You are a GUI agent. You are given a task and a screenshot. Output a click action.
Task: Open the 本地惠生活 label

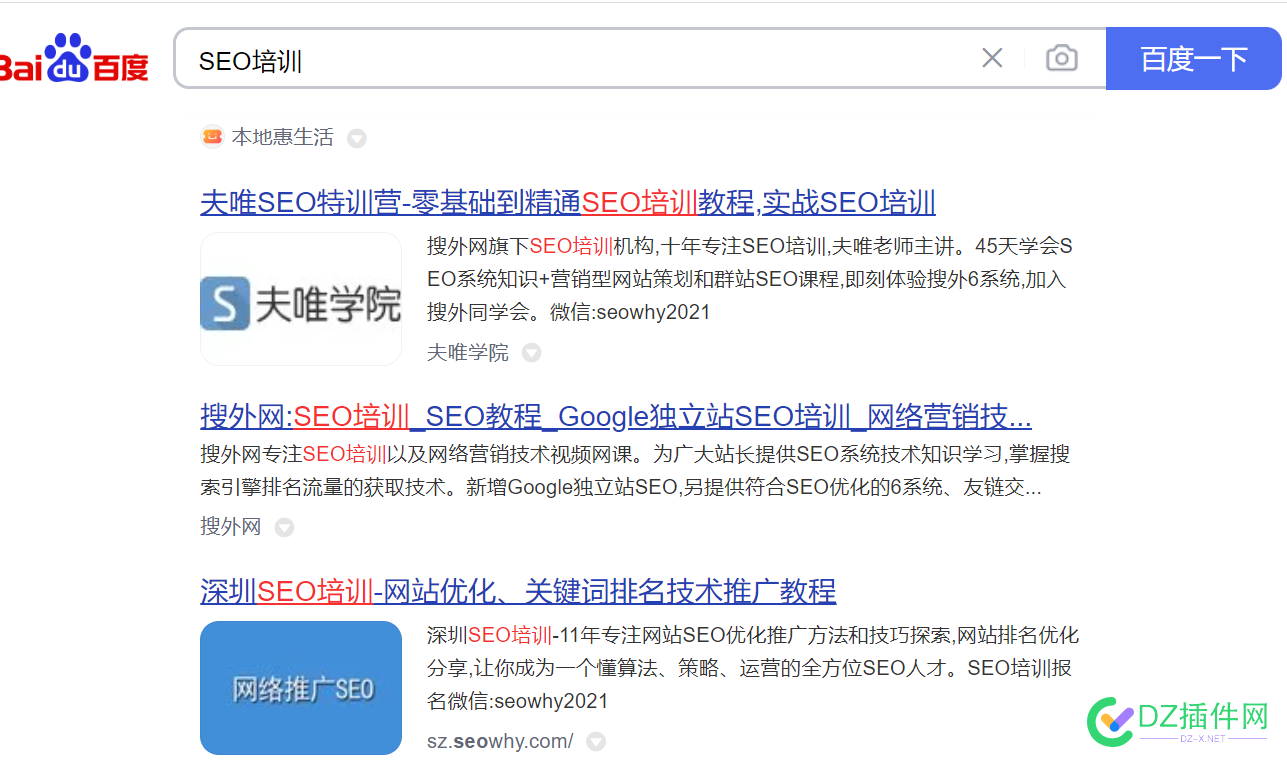pyautogui.click(x=283, y=137)
